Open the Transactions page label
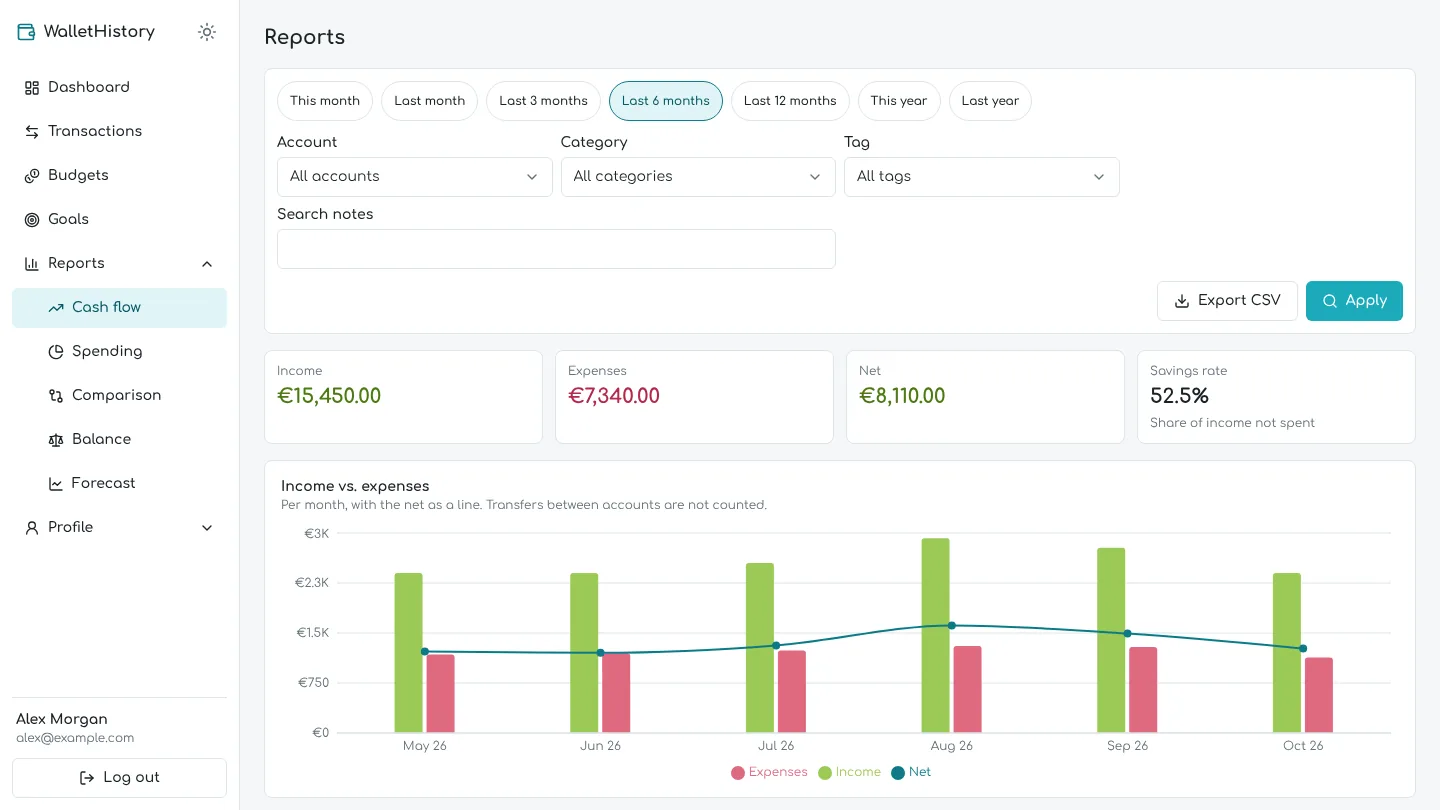This screenshot has width=1440, height=810. pos(95,132)
